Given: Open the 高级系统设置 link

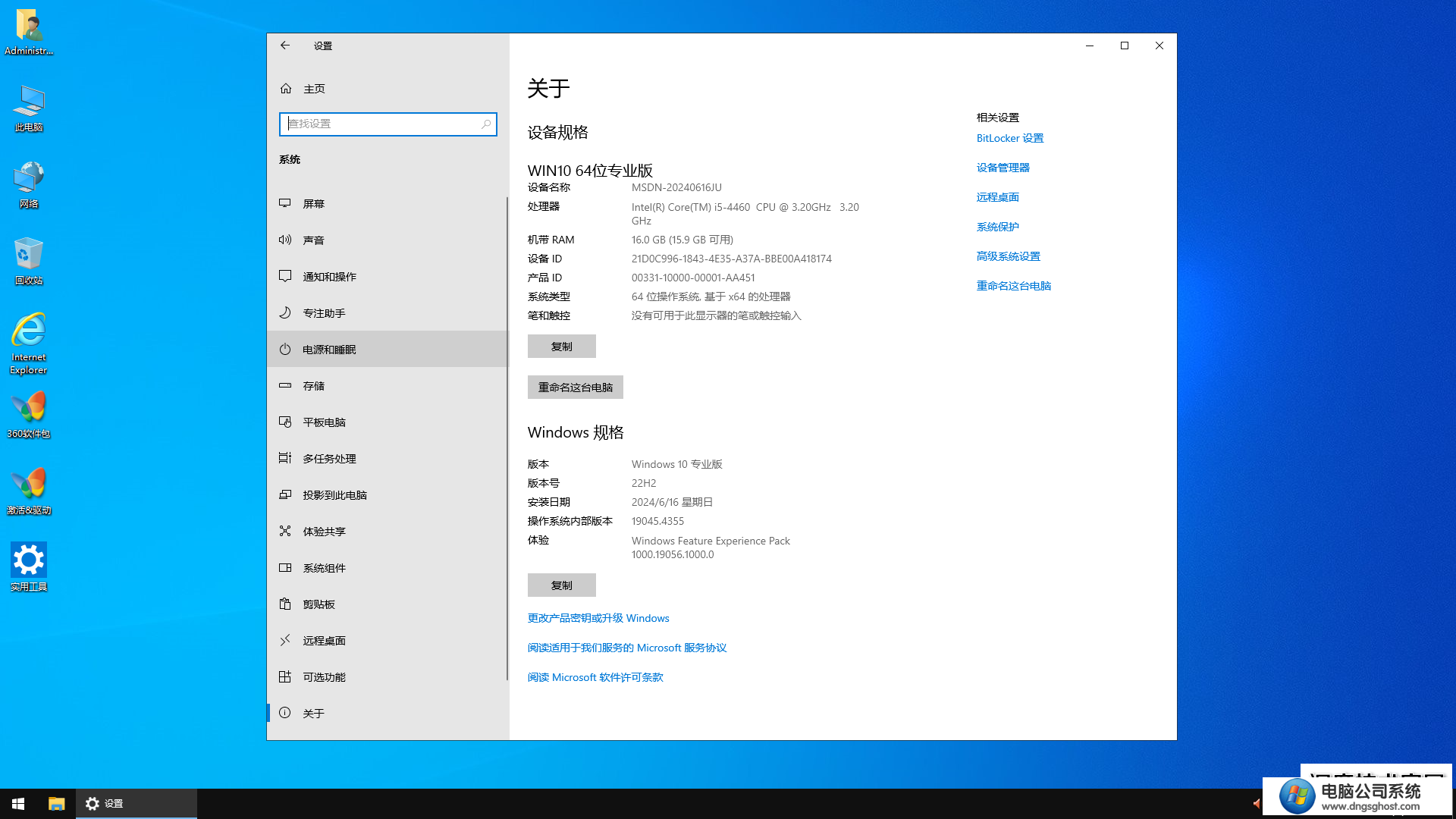Looking at the screenshot, I should (x=1008, y=256).
